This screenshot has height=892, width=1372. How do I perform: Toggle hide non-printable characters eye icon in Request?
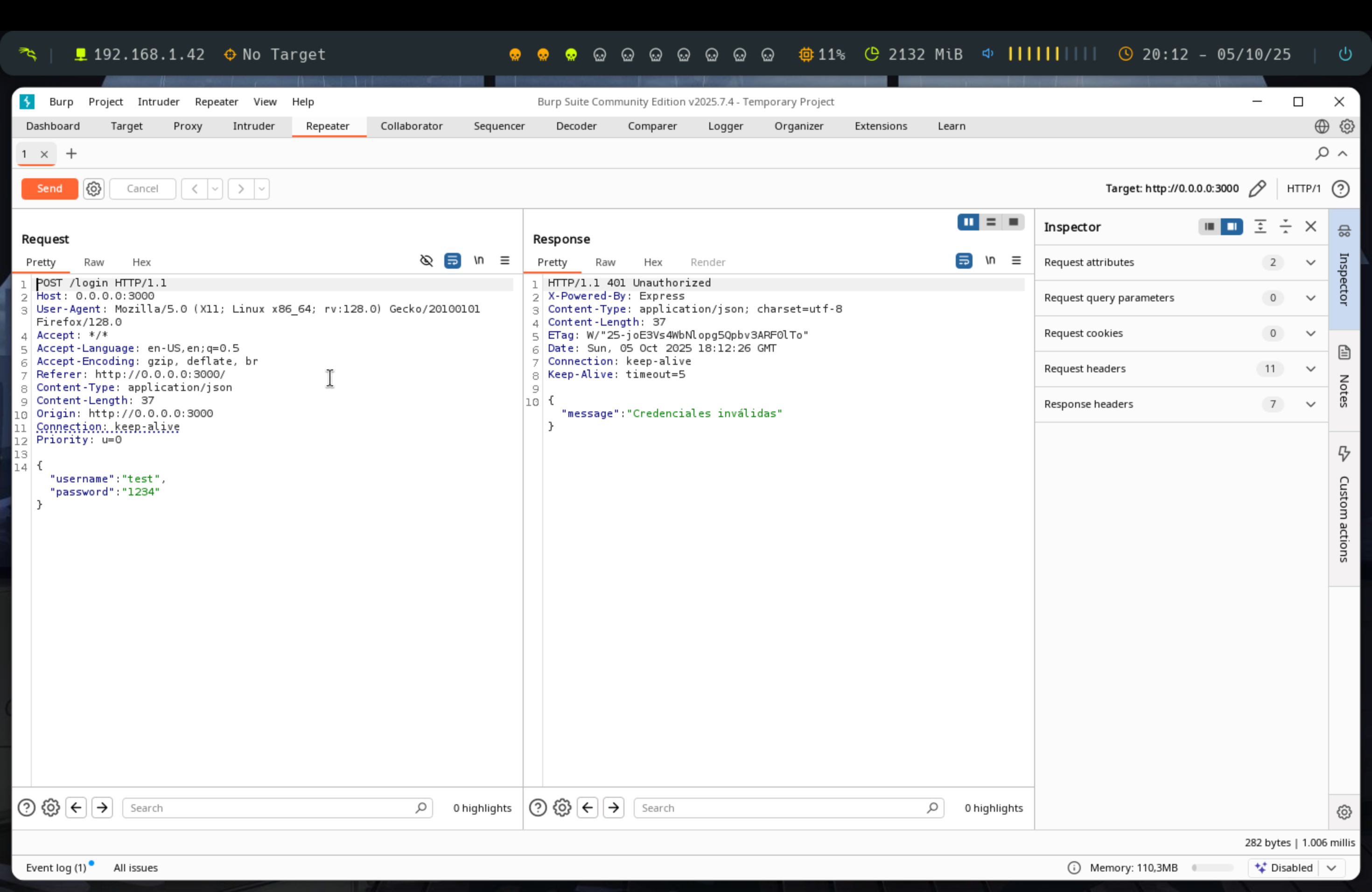click(426, 260)
